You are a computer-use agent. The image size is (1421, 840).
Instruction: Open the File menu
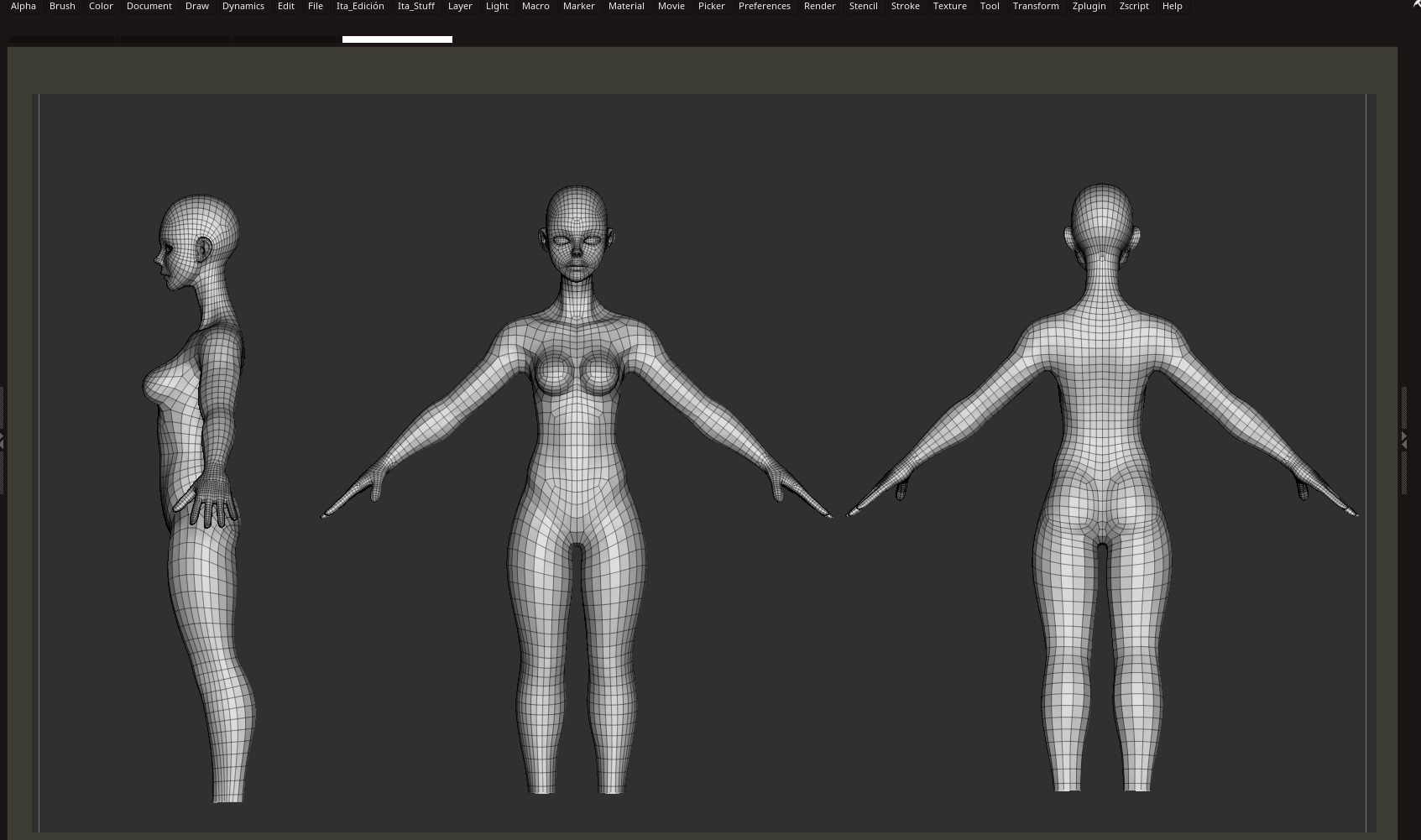(x=316, y=6)
